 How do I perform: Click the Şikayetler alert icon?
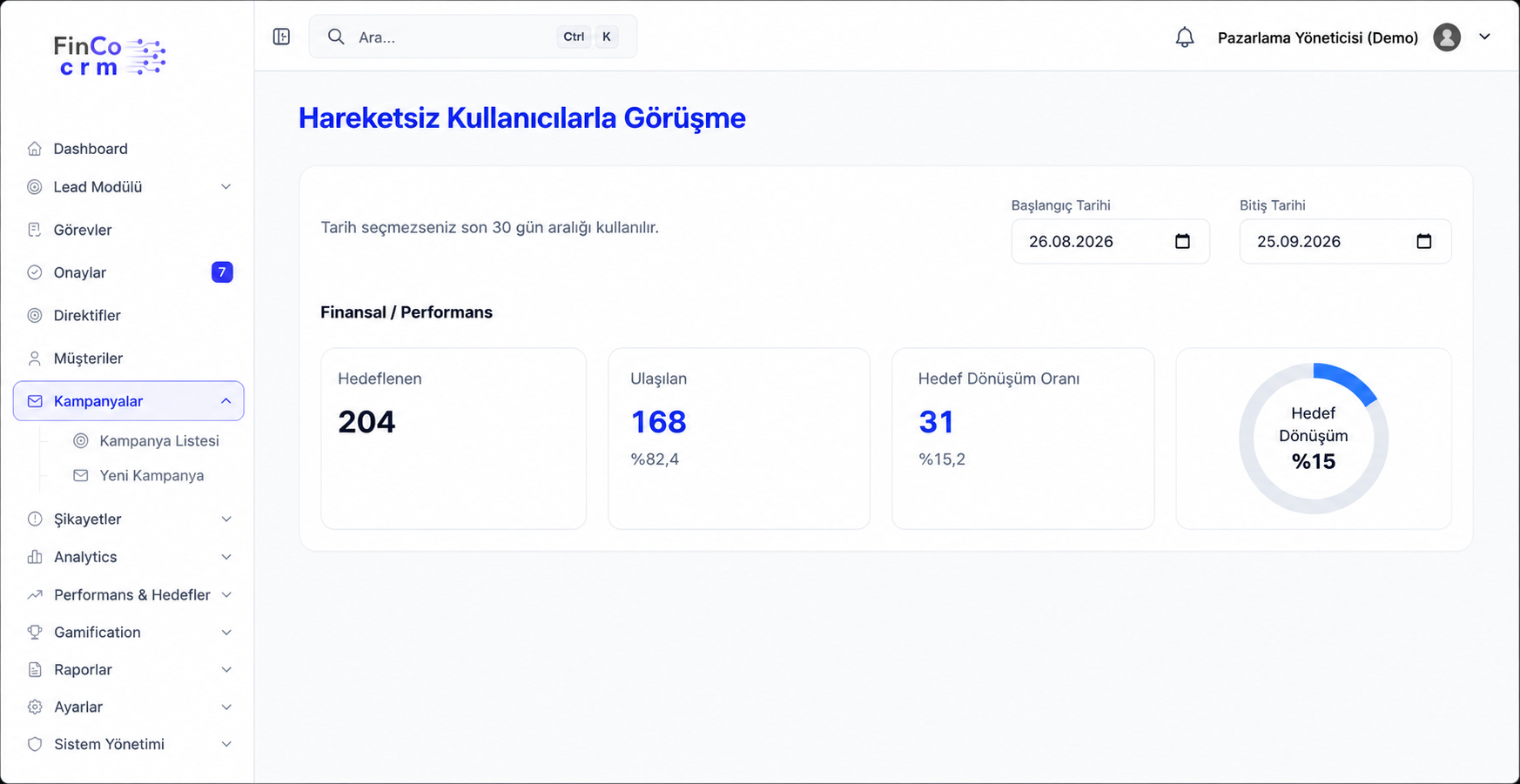pyautogui.click(x=35, y=519)
